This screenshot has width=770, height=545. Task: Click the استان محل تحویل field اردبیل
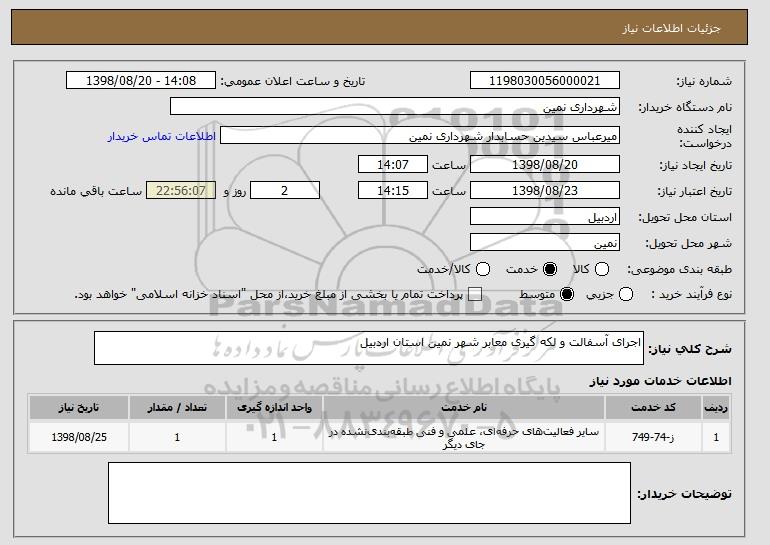(x=545, y=217)
